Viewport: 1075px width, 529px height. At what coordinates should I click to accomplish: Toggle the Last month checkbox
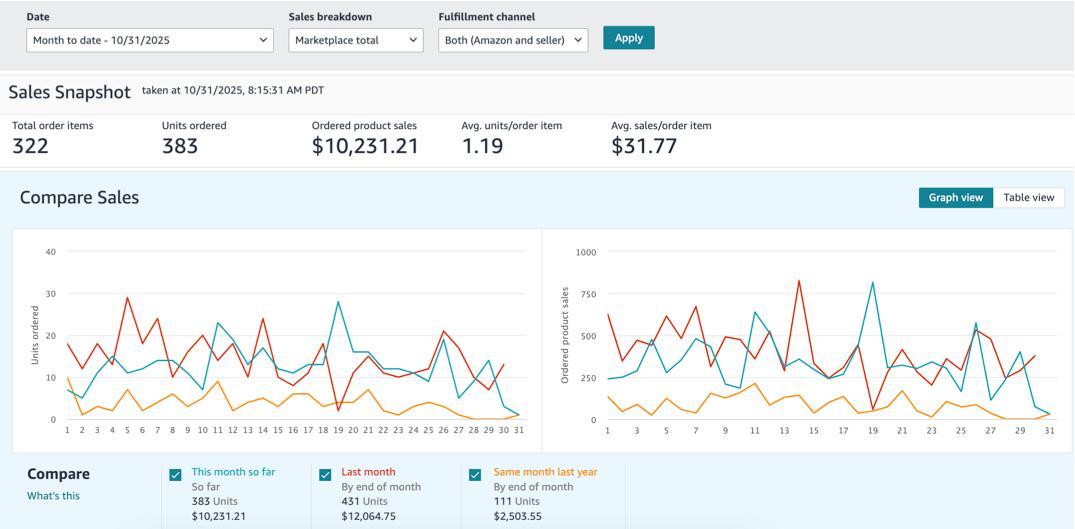click(x=325, y=475)
